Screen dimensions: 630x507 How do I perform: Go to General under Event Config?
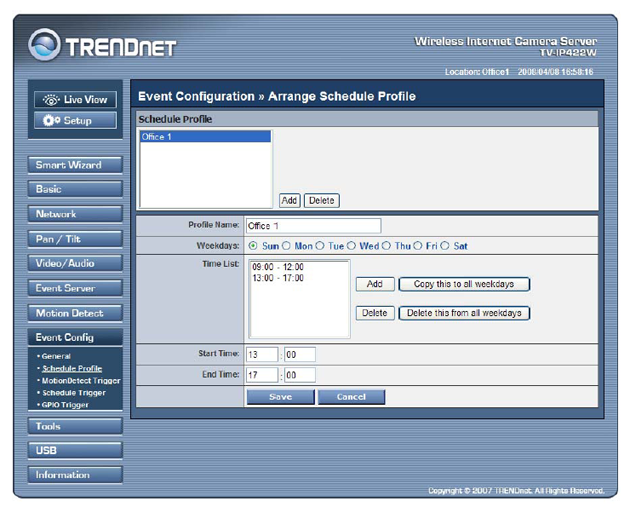click(56, 356)
